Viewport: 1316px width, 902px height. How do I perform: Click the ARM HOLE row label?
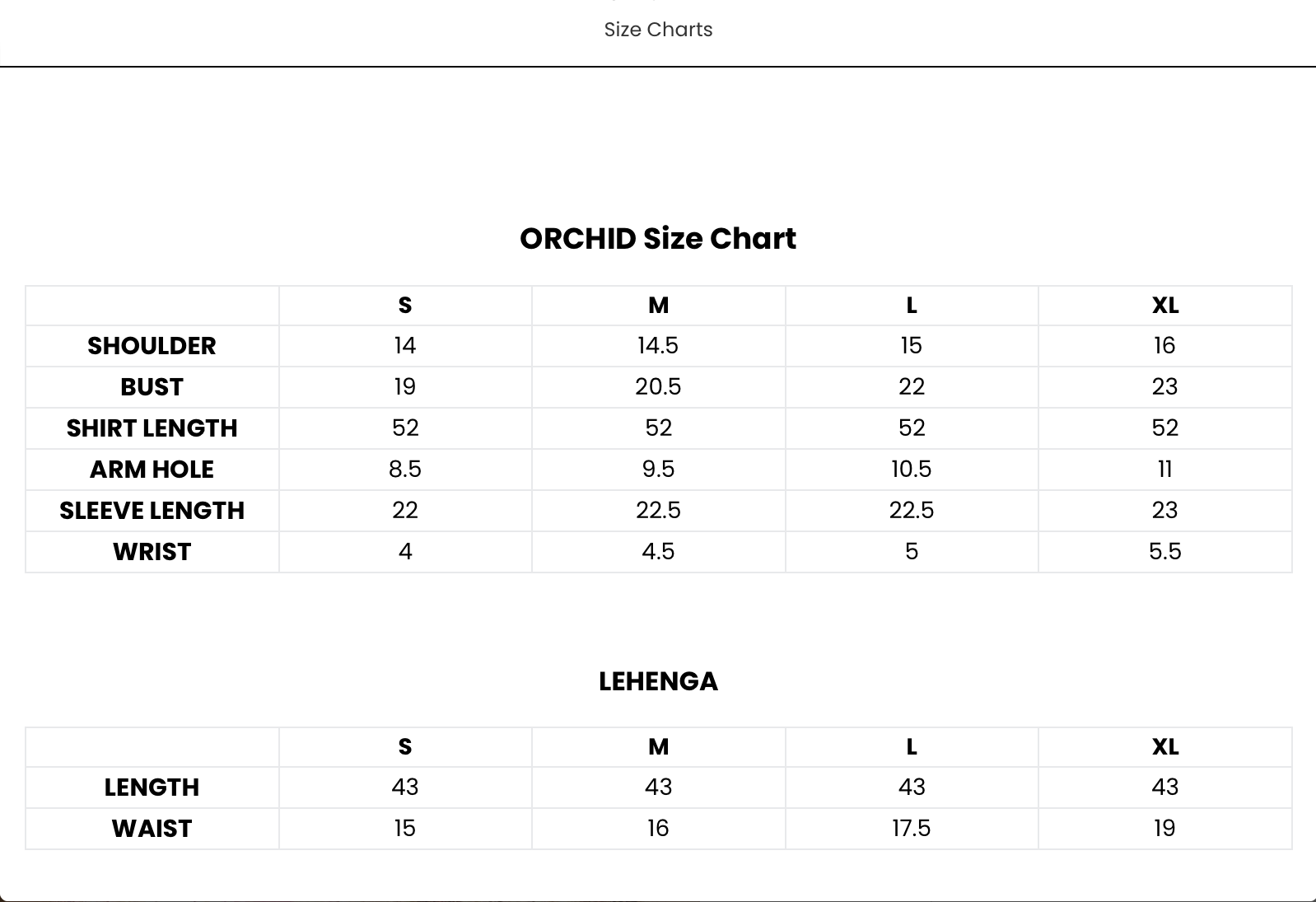pyautogui.click(x=152, y=470)
